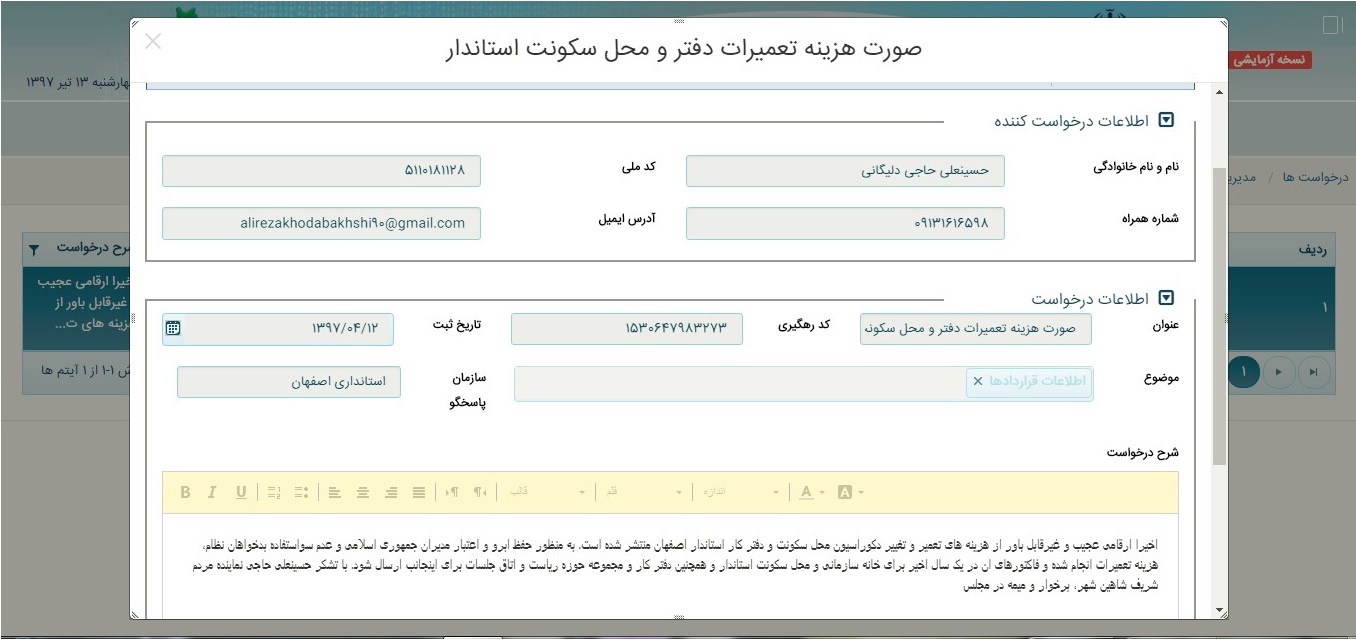Select page 1 in background pager
Viewport: 1356px width, 642px height.
click(1243, 371)
